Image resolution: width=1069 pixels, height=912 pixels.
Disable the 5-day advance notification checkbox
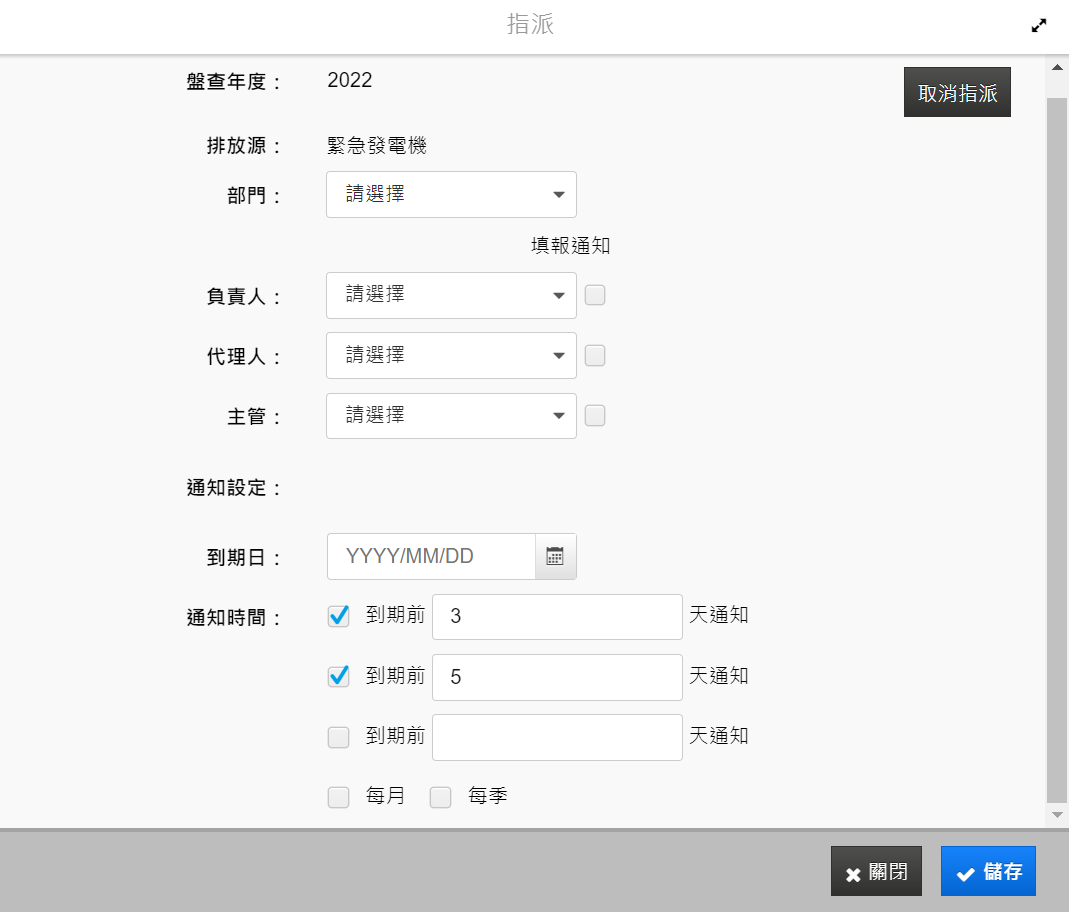[339, 677]
